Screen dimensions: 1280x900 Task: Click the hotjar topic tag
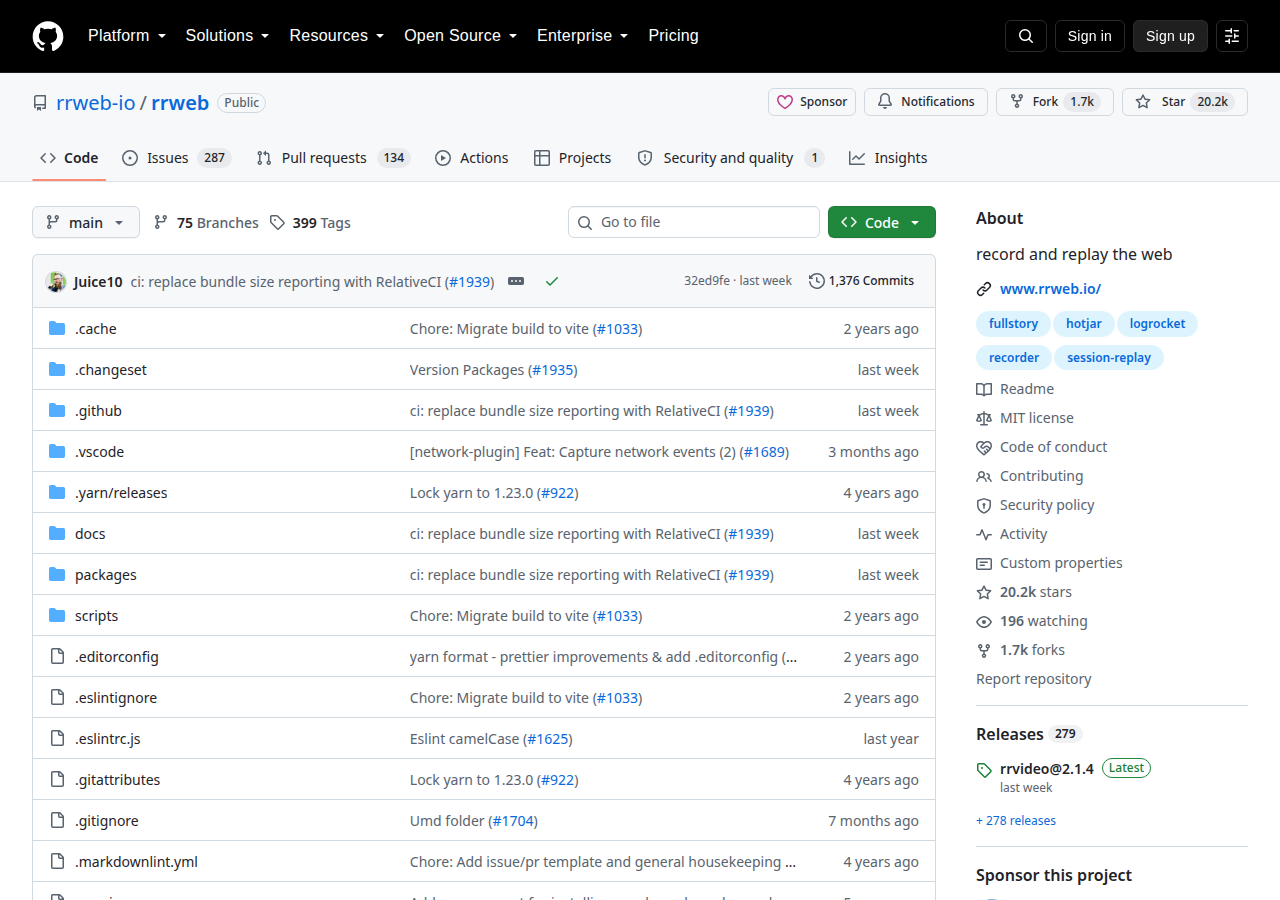pyautogui.click(x=1084, y=324)
